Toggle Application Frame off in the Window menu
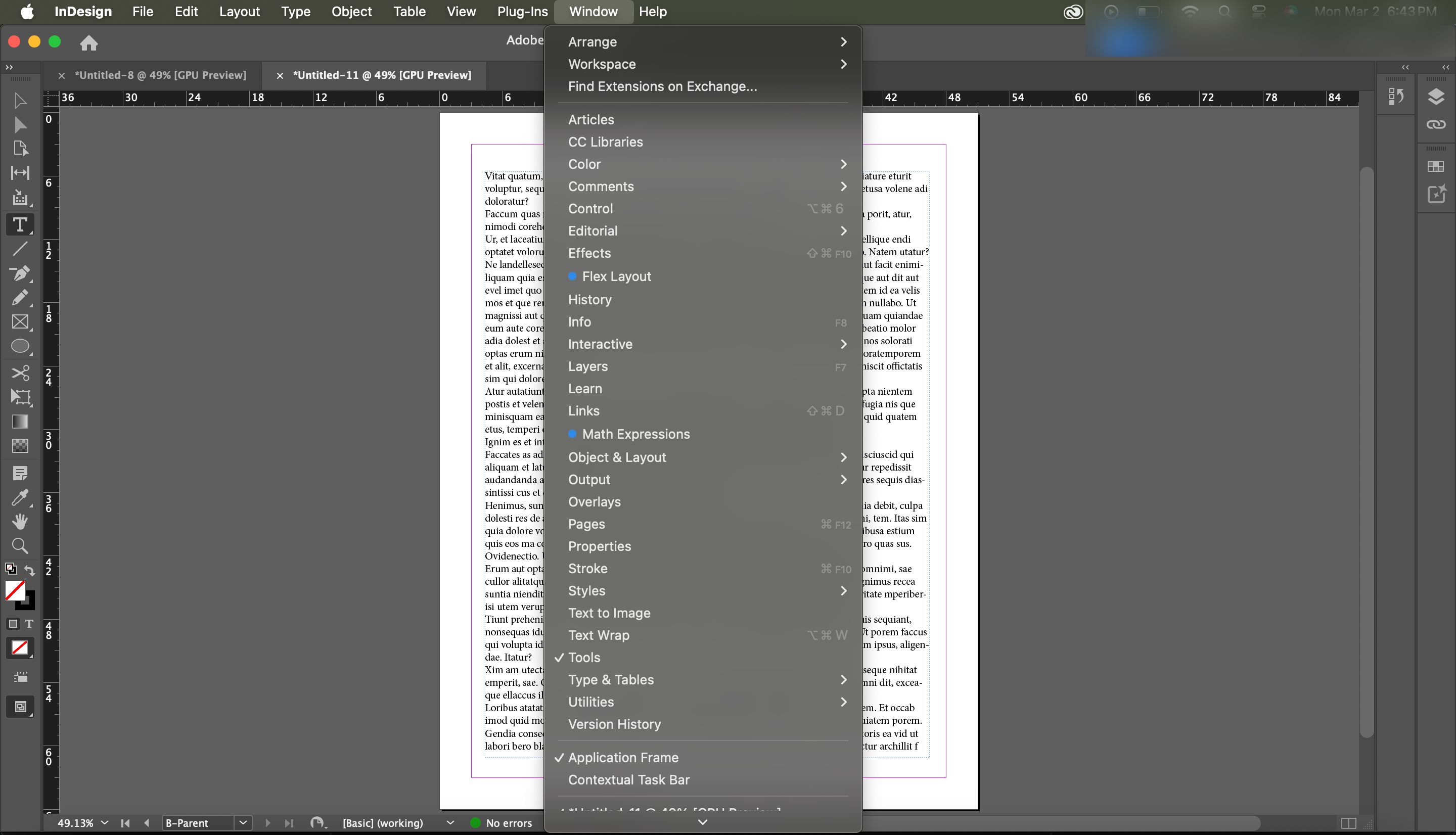This screenshot has height=835, width=1456. pyautogui.click(x=623, y=757)
